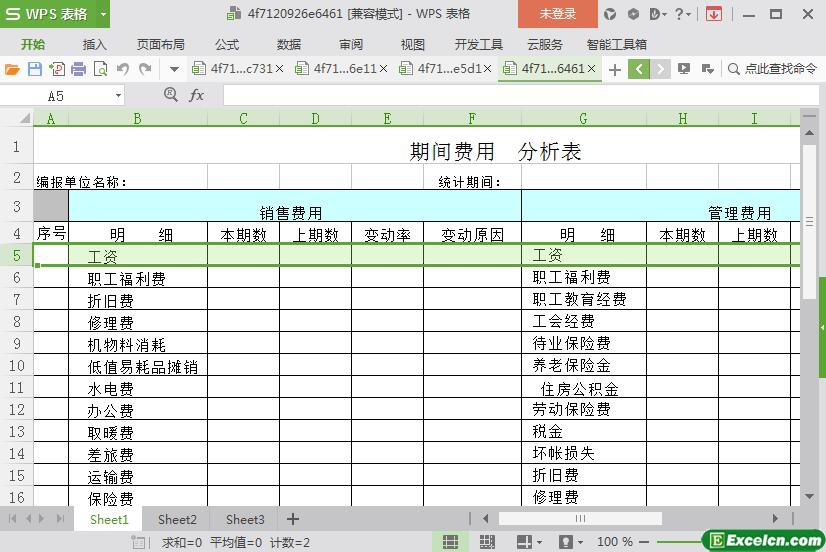
Task: Undo the last action
Action: pyautogui.click(x=123, y=69)
